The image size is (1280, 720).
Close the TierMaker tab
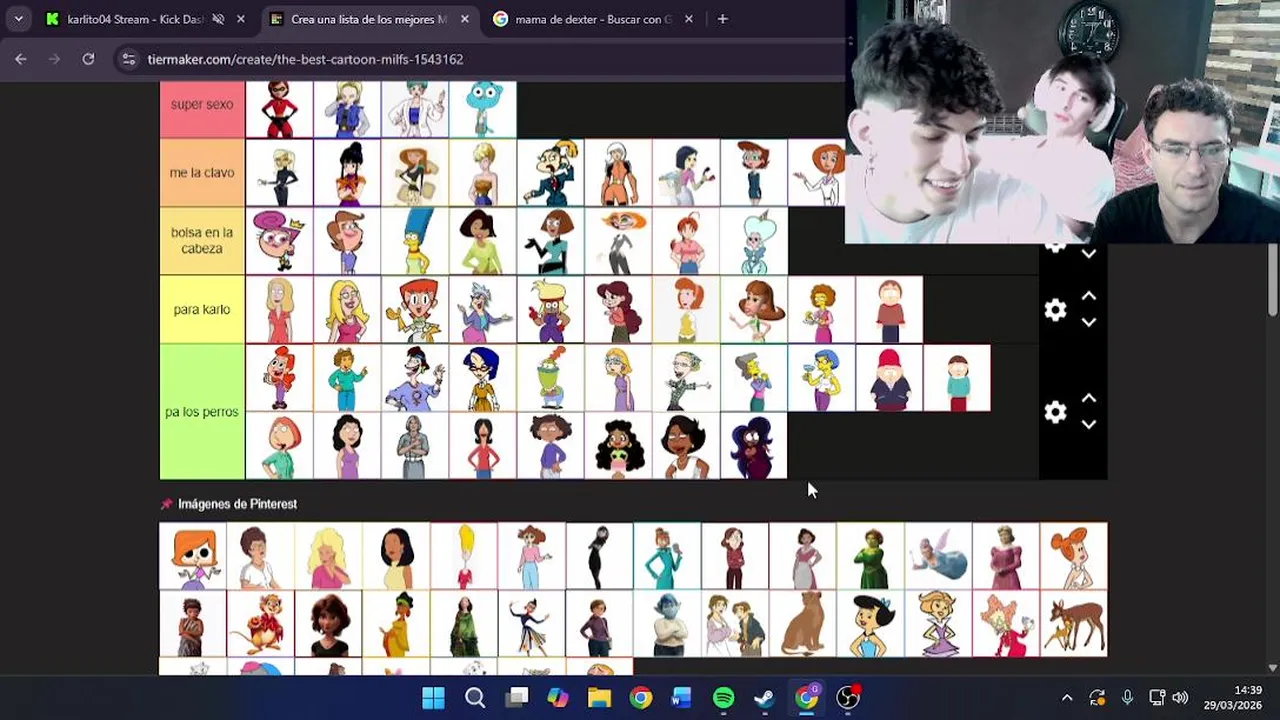click(465, 19)
